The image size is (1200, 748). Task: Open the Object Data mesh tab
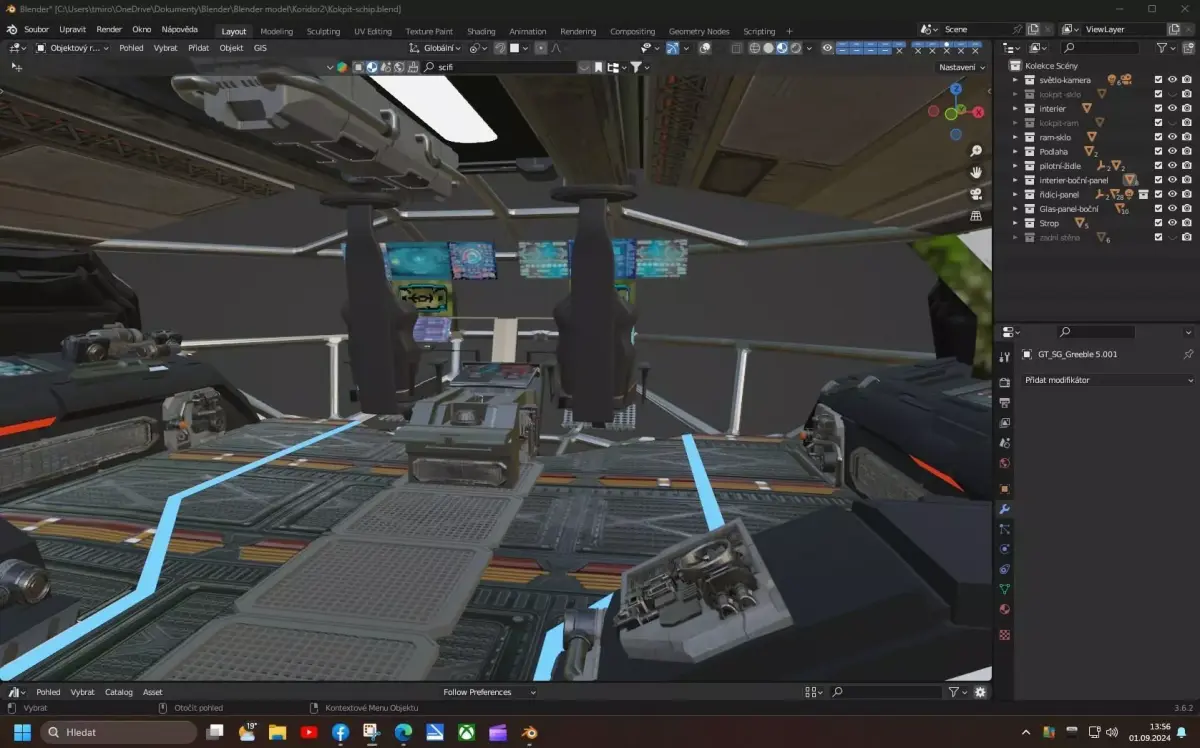click(x=1005, y=589)
